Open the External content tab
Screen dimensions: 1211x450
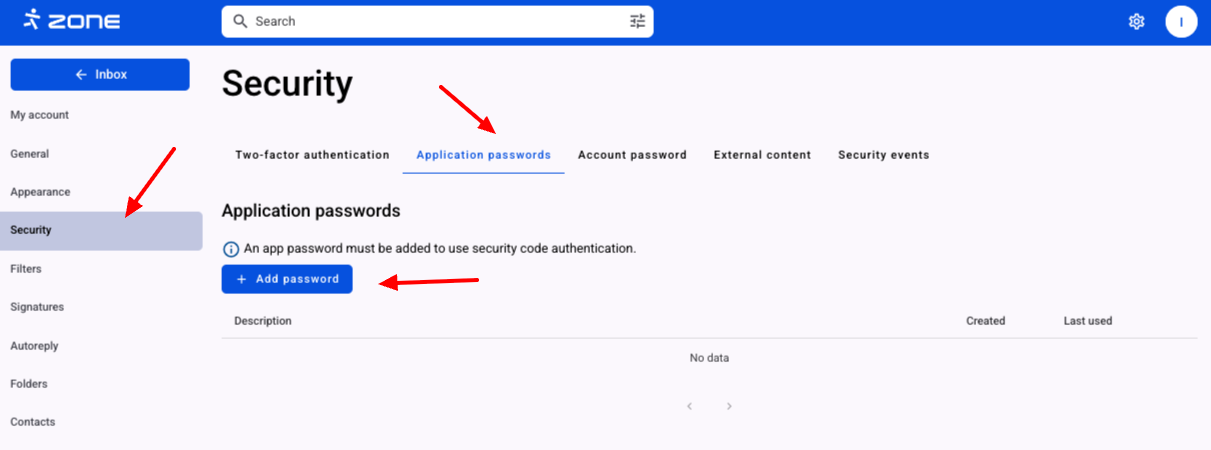(x=762, y=155)
